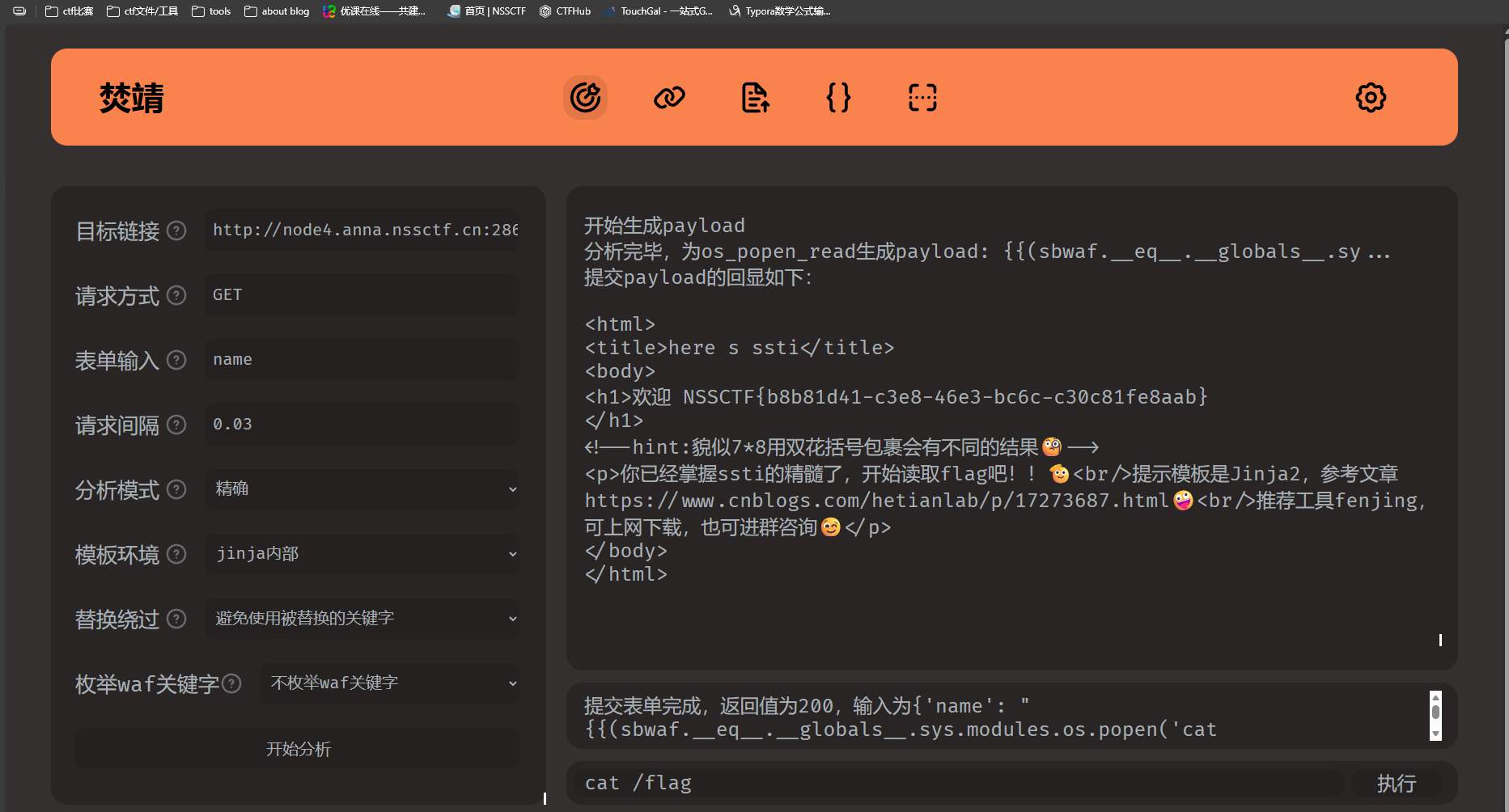Focus the 目标链接 URL input field
Screen dimensions: 1509x812
coord(362,230)
